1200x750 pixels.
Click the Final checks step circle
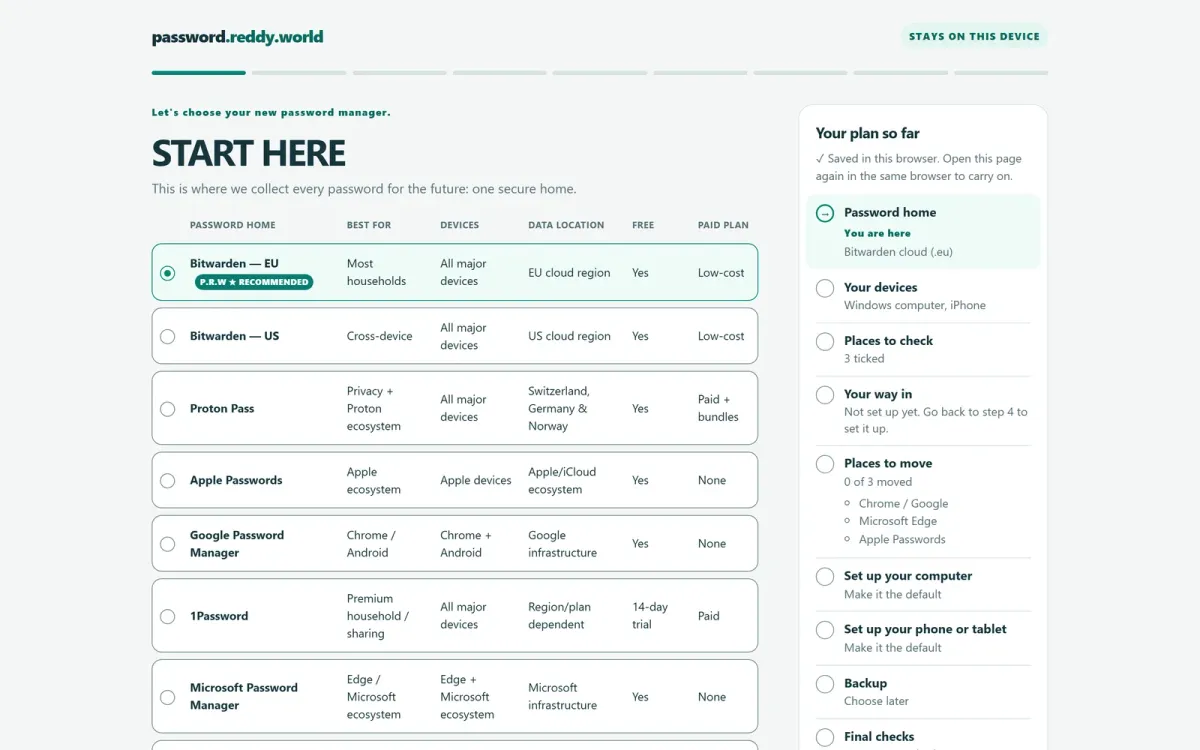click(825, 738)
